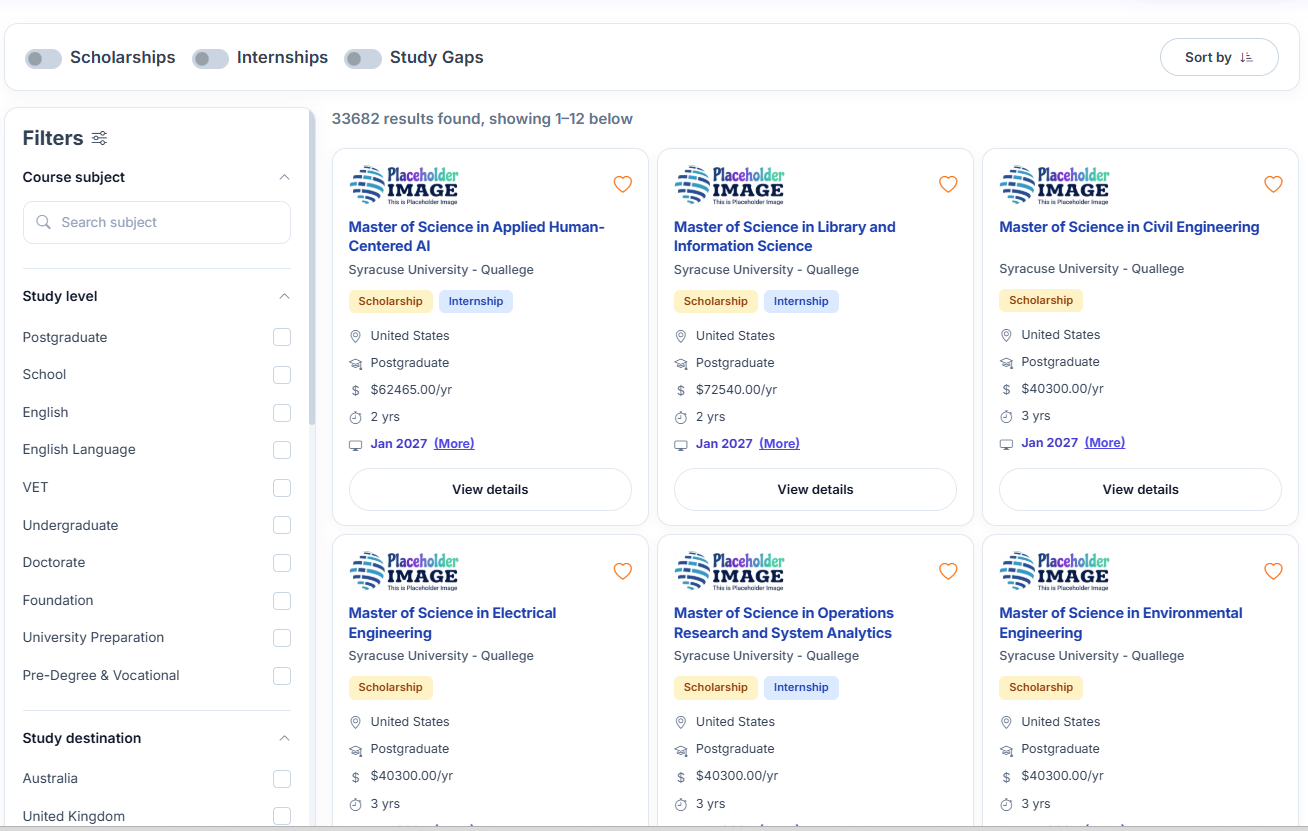Viewport: 1308px width, 831px height.
Task: Click the Placeholder logo on Civil Engineering card
Action: [x=1054, y=185]
